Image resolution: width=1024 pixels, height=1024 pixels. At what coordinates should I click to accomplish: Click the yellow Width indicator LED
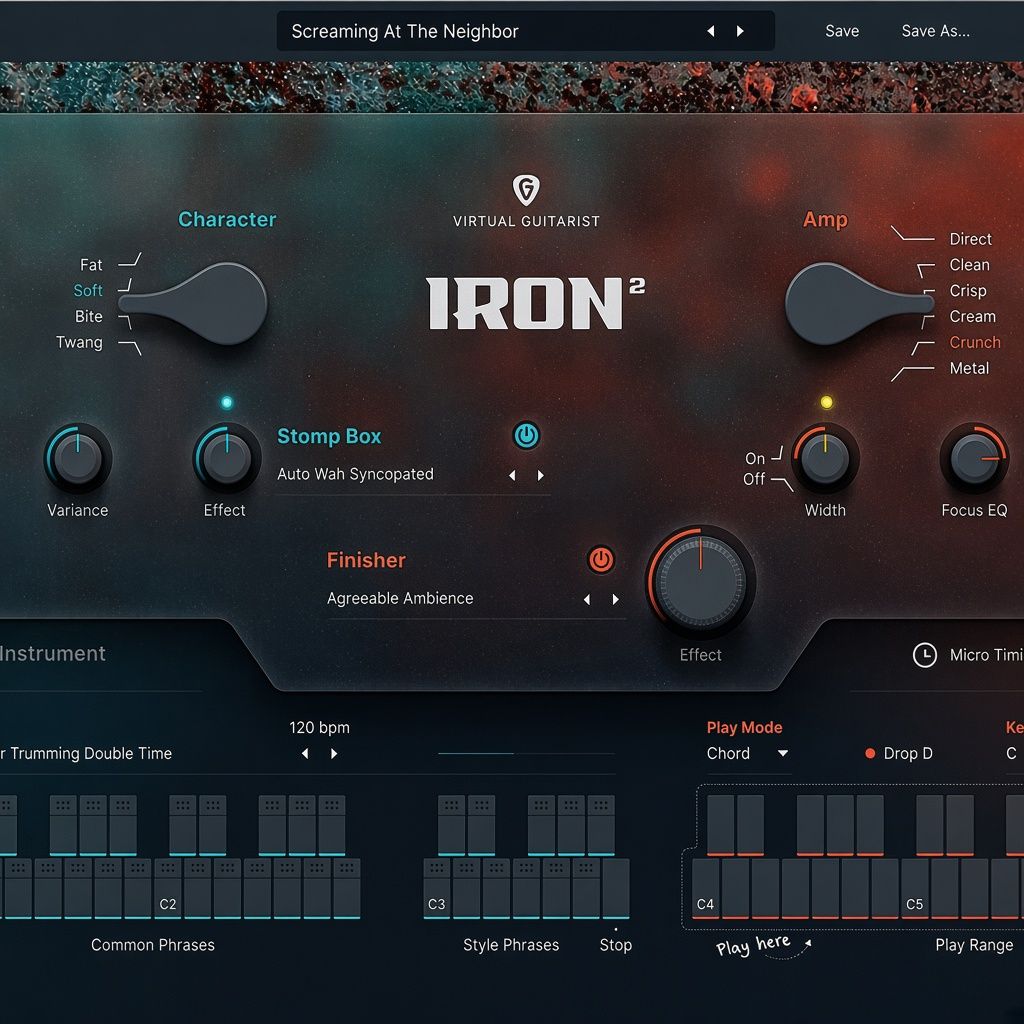click(826, 402)
